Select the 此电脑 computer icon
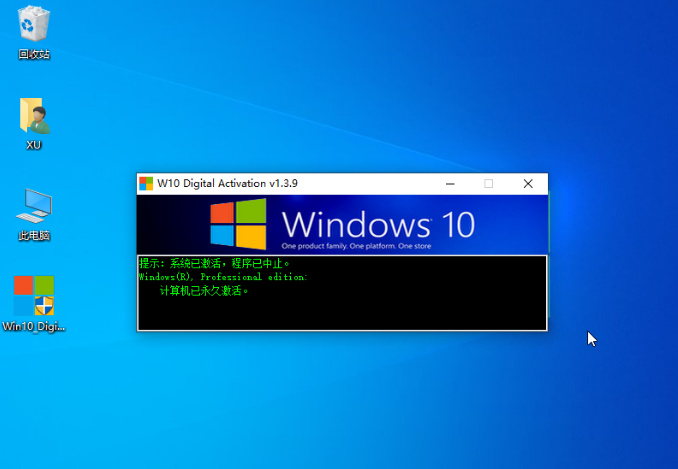 click(34, 206)
